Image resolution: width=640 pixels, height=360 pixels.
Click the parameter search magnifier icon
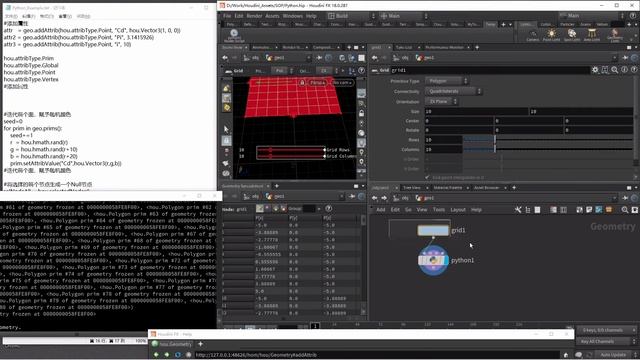click(x=615, y=70)
